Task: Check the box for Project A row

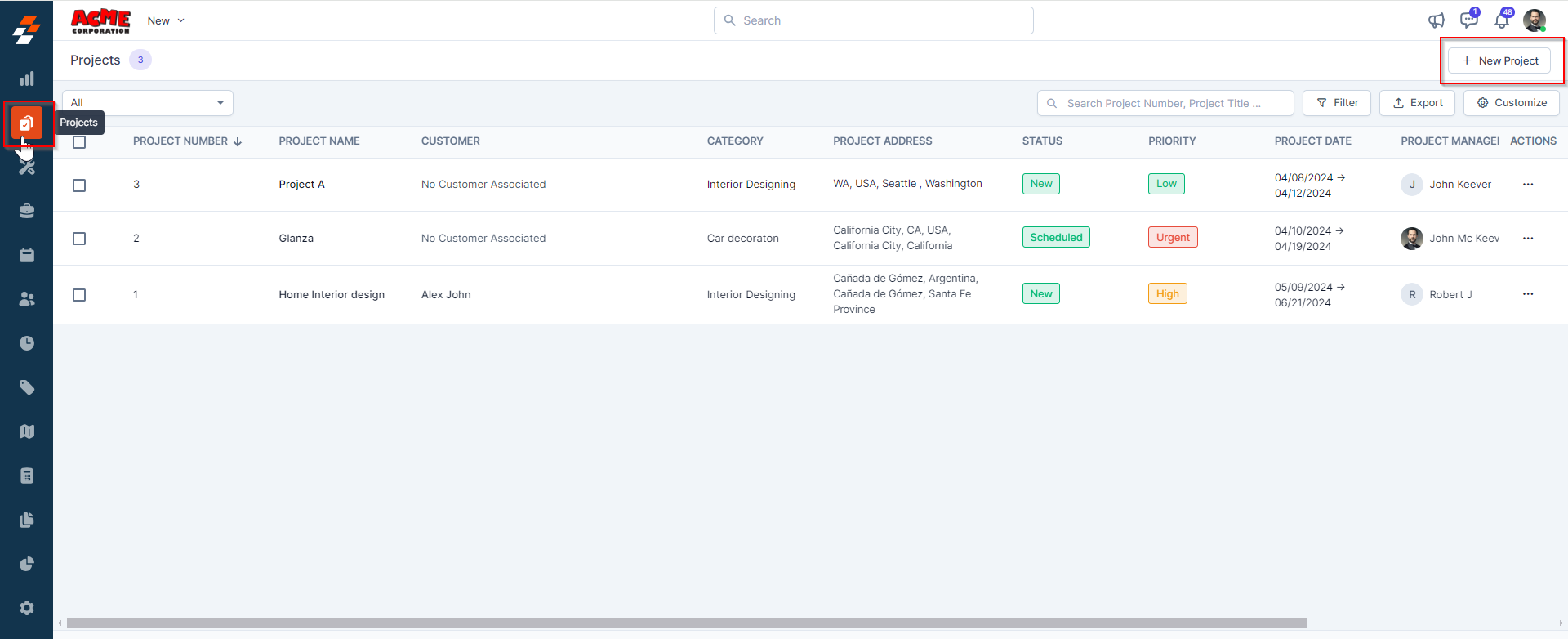Action: (79, 185)
